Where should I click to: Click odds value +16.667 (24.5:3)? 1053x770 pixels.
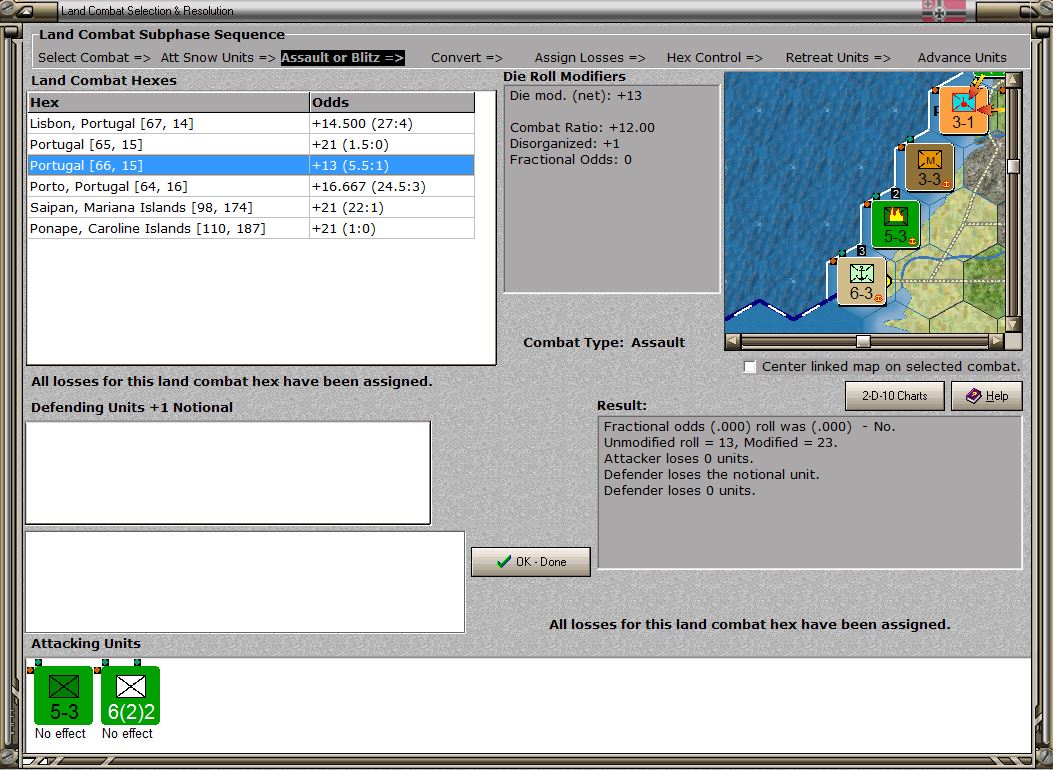(x=369, y=187)
